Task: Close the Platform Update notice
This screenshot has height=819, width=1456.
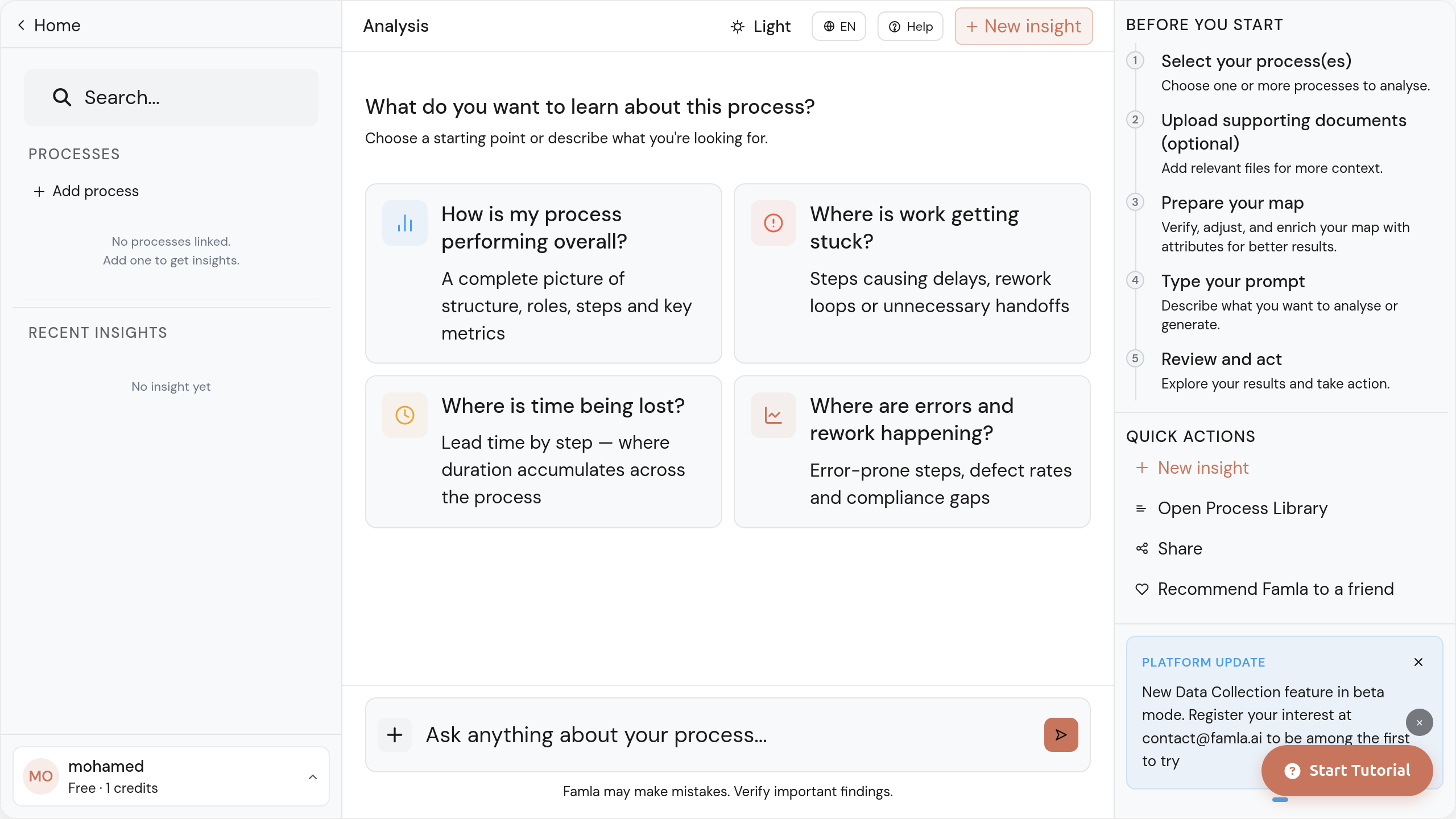Action: coord(1418,662)
